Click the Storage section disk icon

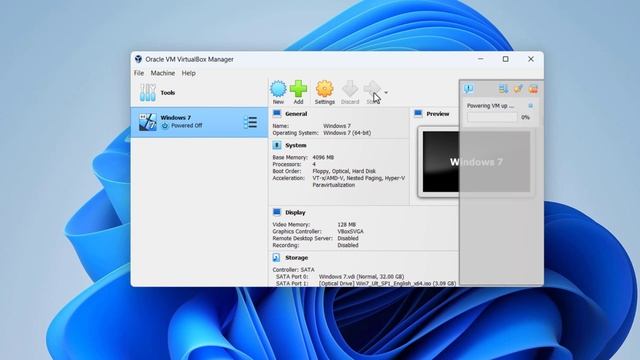[276, 258]
